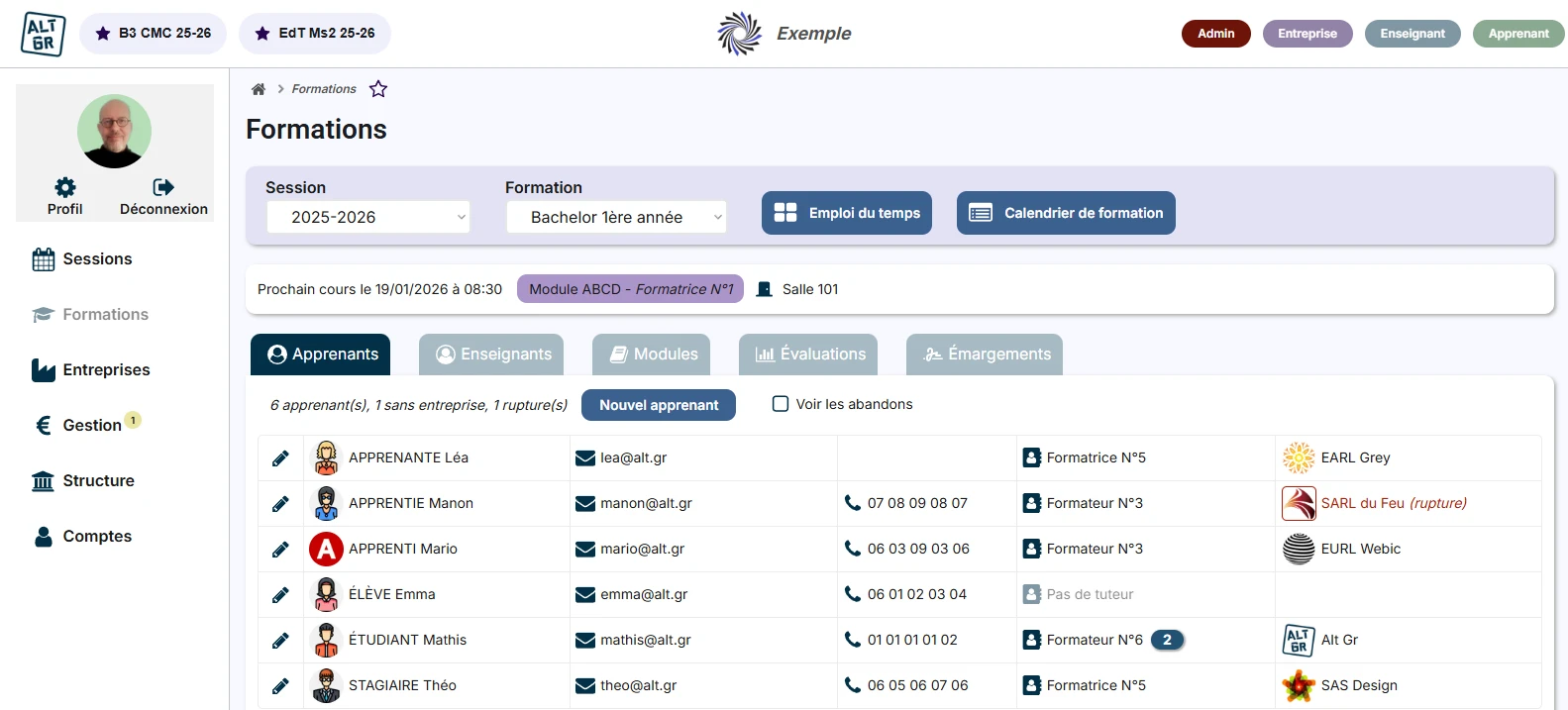Open Gestion in the sidebar

coord(77,426)
